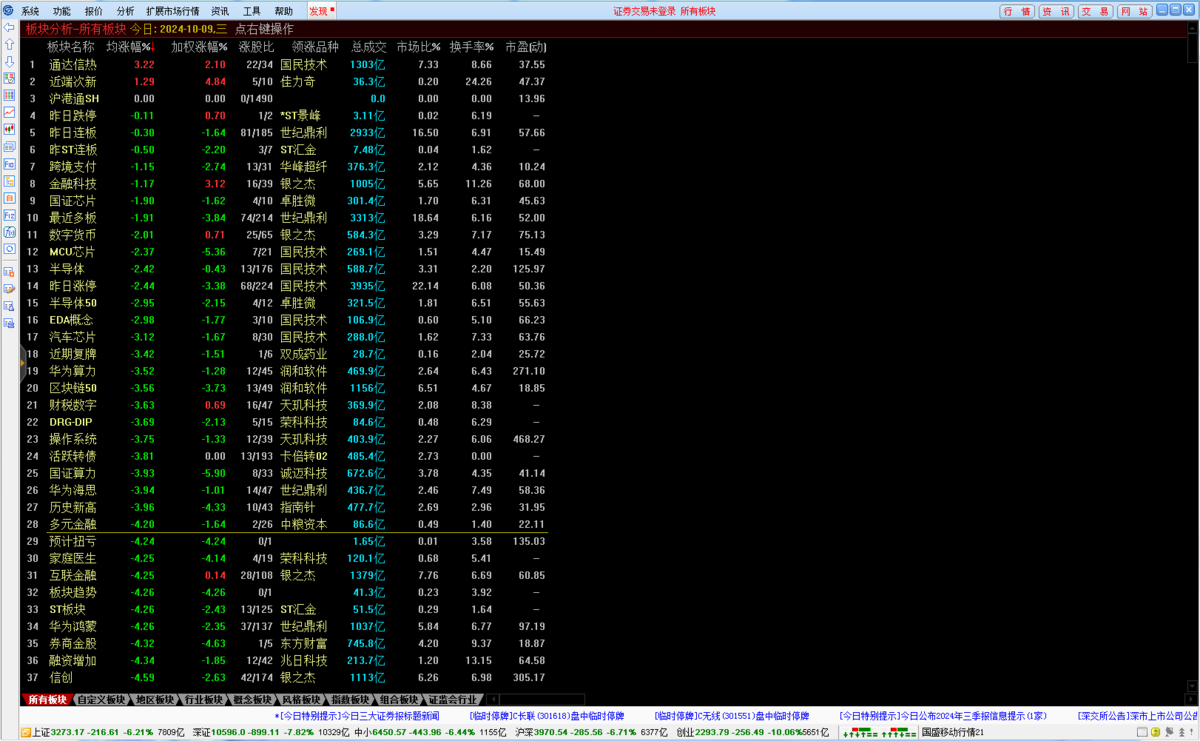The height and width of the screenshot is (741, 1200).
Task: Click the 沪深 index in status bar
Action: (x=591, y=732)
